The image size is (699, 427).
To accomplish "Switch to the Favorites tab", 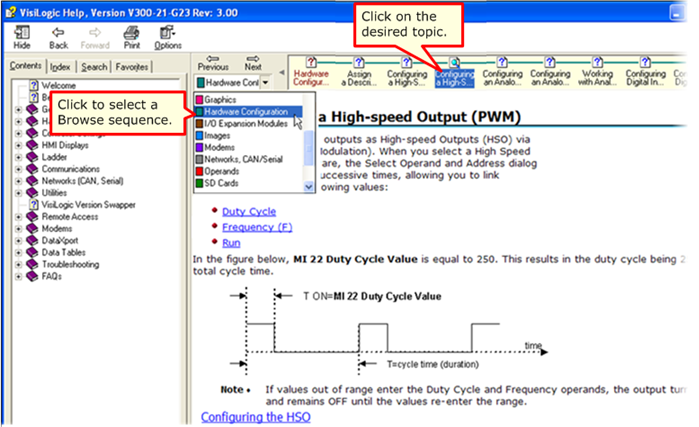I will click(132, 67).
